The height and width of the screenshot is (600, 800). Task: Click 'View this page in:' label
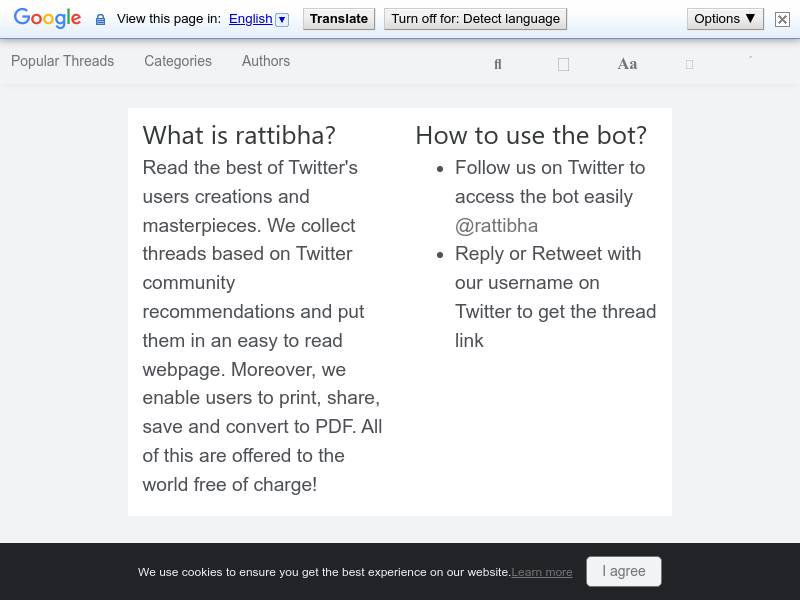pos(169,19)
